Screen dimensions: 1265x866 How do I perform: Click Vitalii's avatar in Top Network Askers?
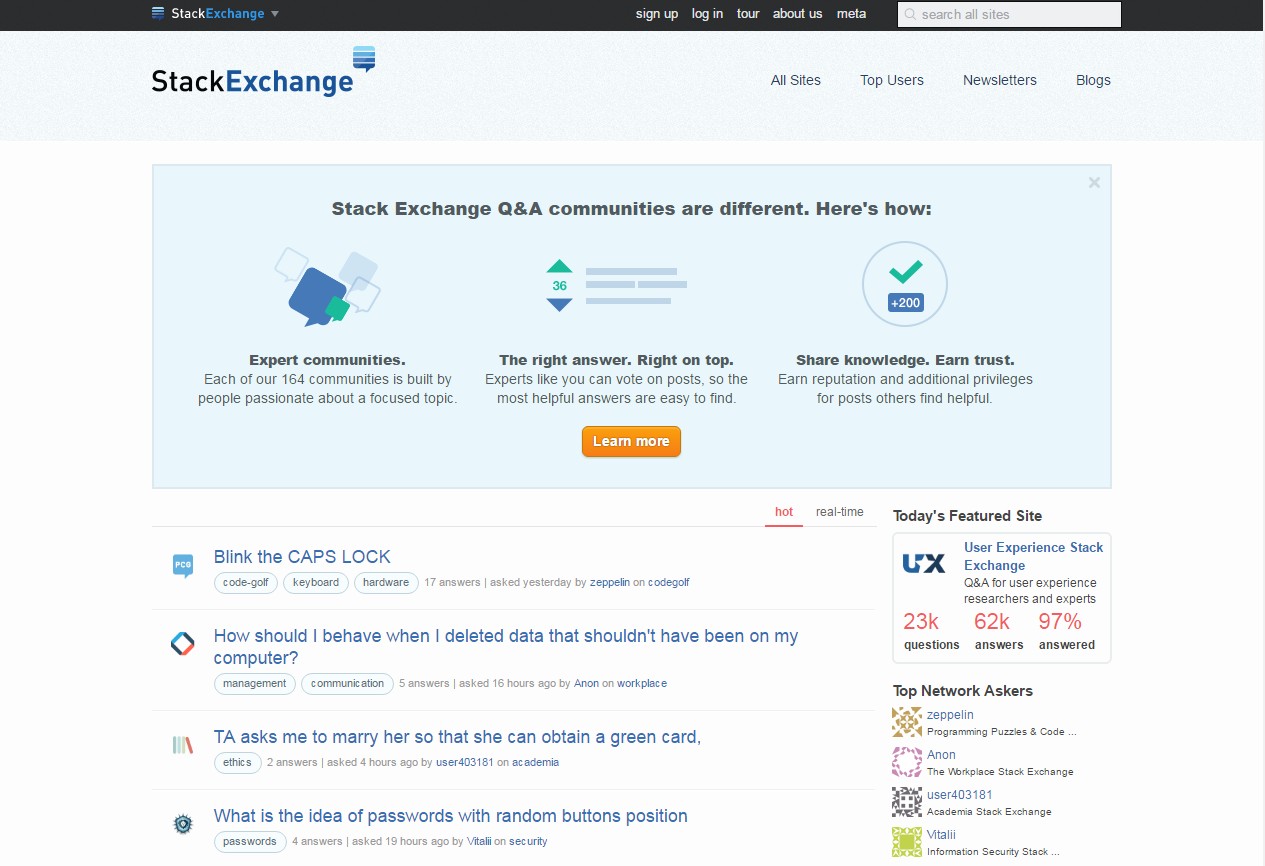coord(907,842)
